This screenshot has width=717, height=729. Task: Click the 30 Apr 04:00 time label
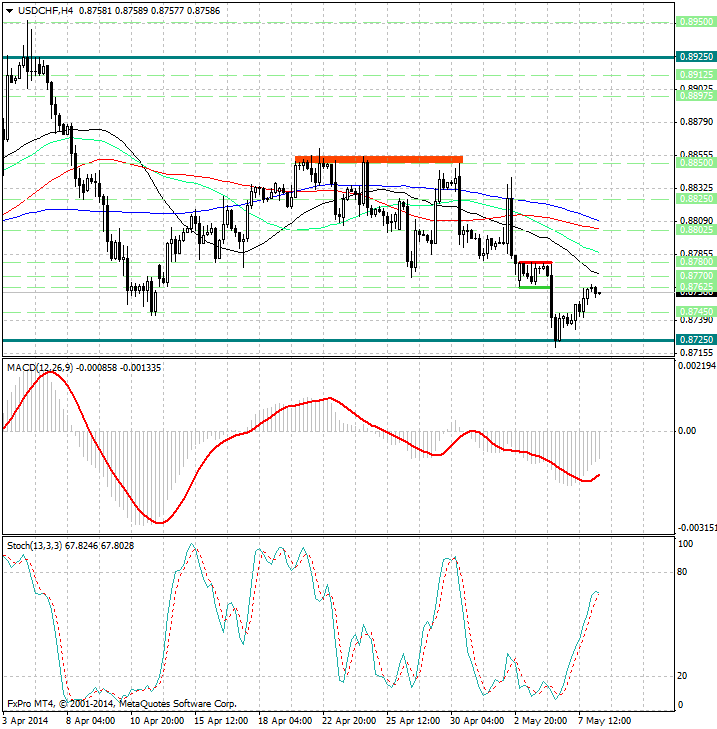[x=477, y=721]
